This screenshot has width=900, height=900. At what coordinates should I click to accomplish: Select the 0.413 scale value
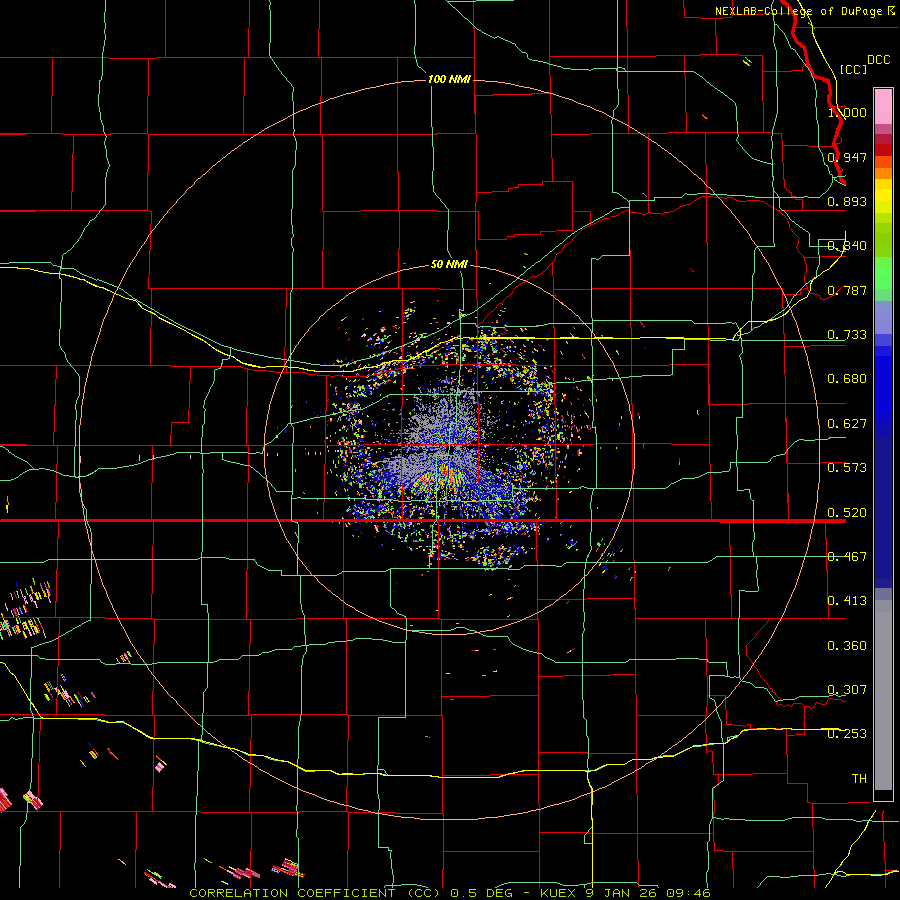tap(847, 601)
